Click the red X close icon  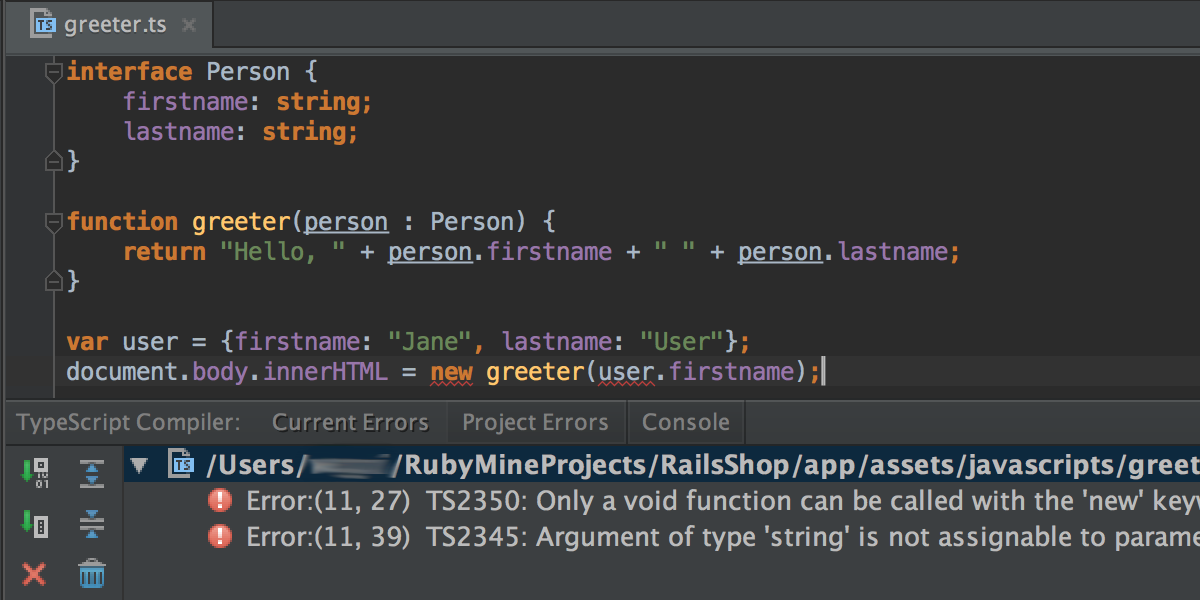(34, 574)
